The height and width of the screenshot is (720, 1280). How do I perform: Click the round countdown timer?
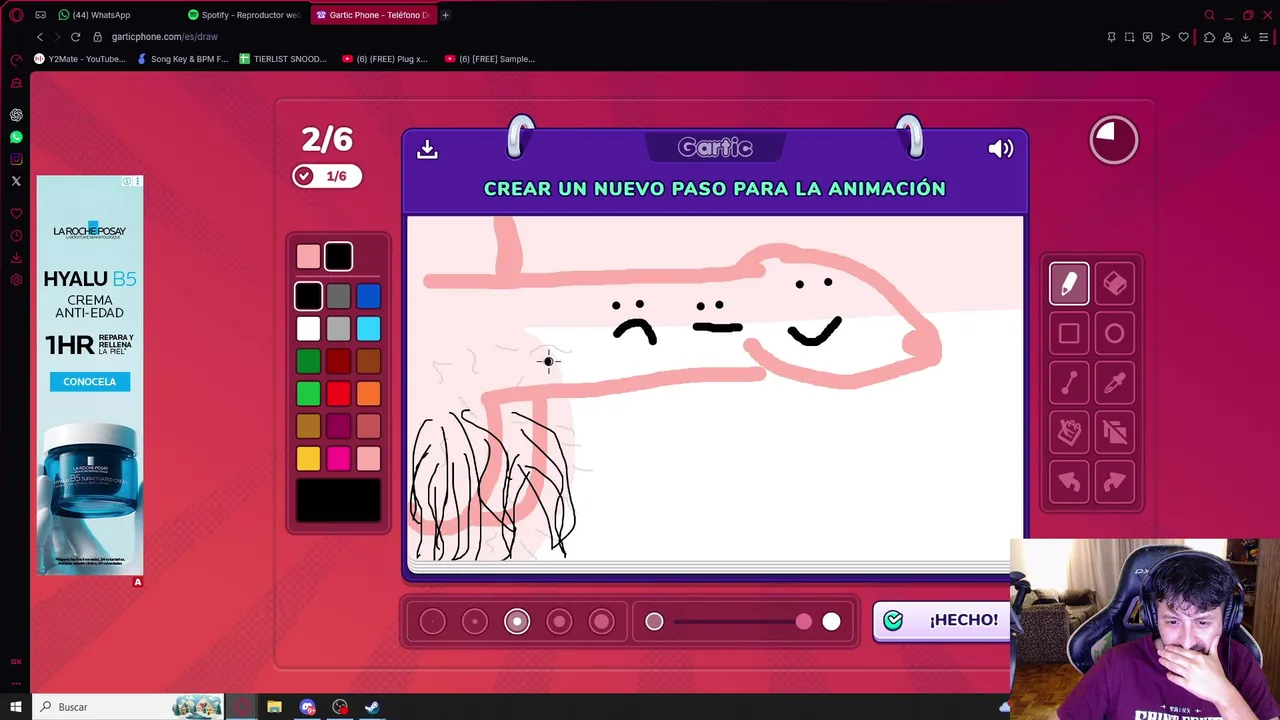(x=1113, y=139)
